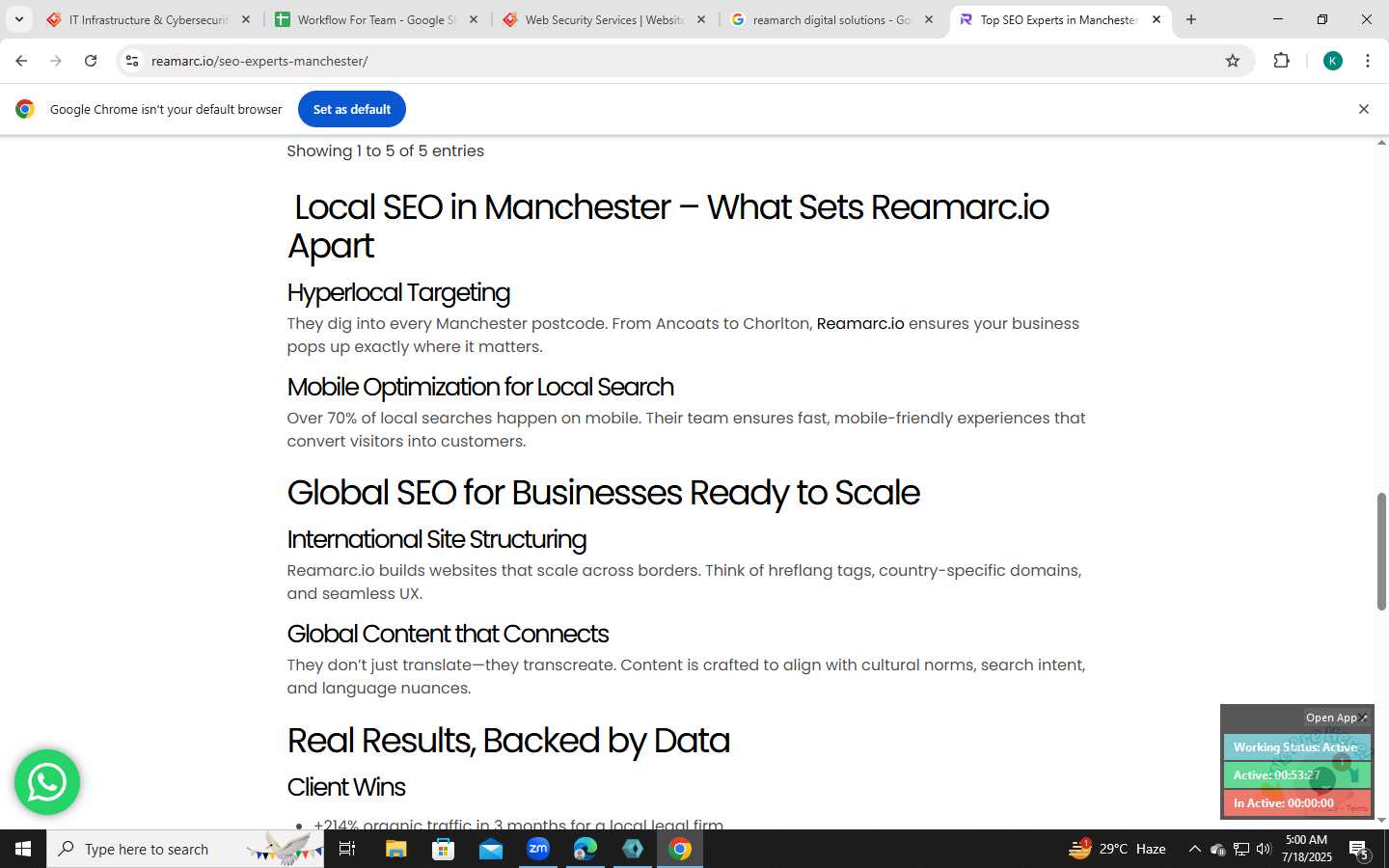Close the Workflow For Team tab
The image size is (1389, 868).
tap(474, 19)
